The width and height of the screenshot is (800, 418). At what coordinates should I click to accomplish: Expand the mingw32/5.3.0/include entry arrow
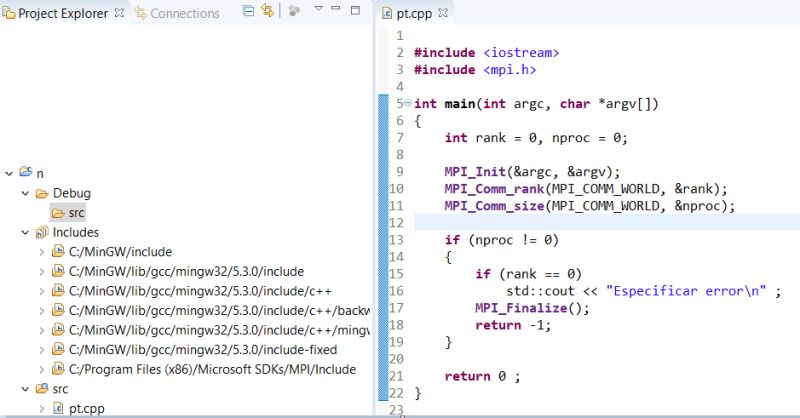42,272
